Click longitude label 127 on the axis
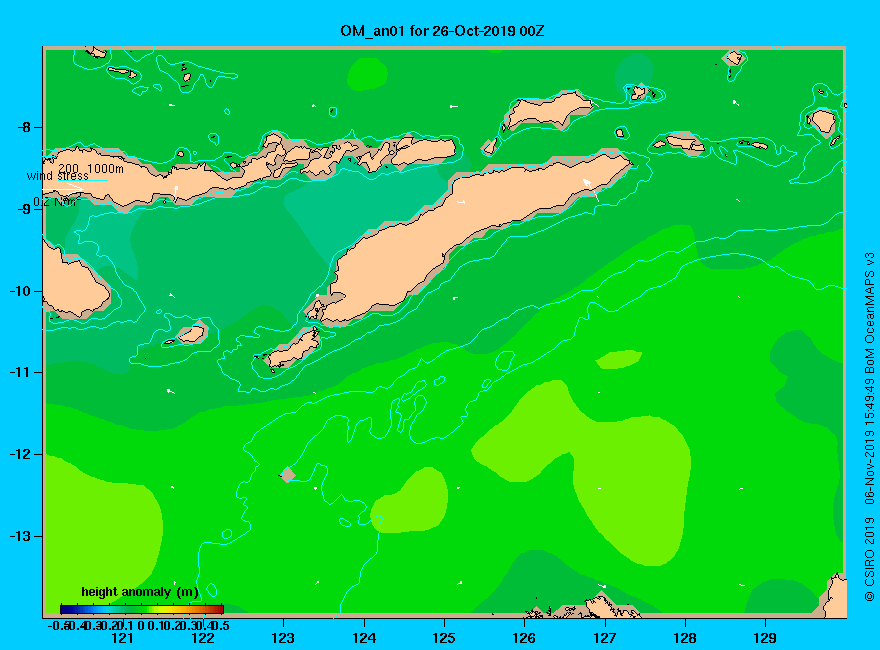Screen dimensions: 880x650 (x=604, y=638)
